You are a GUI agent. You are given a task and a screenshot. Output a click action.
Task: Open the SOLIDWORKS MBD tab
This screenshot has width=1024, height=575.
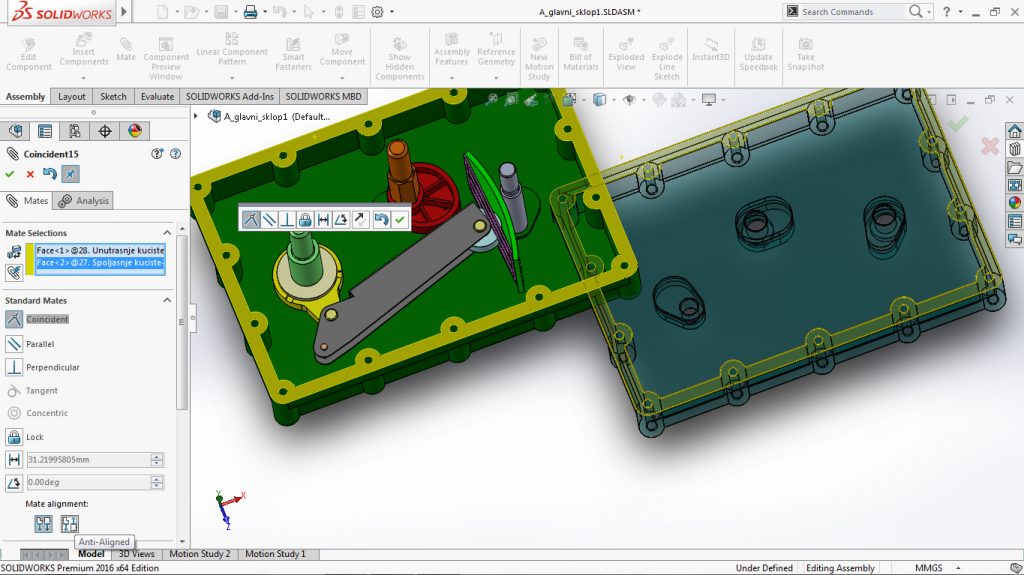tap(323, 97)
